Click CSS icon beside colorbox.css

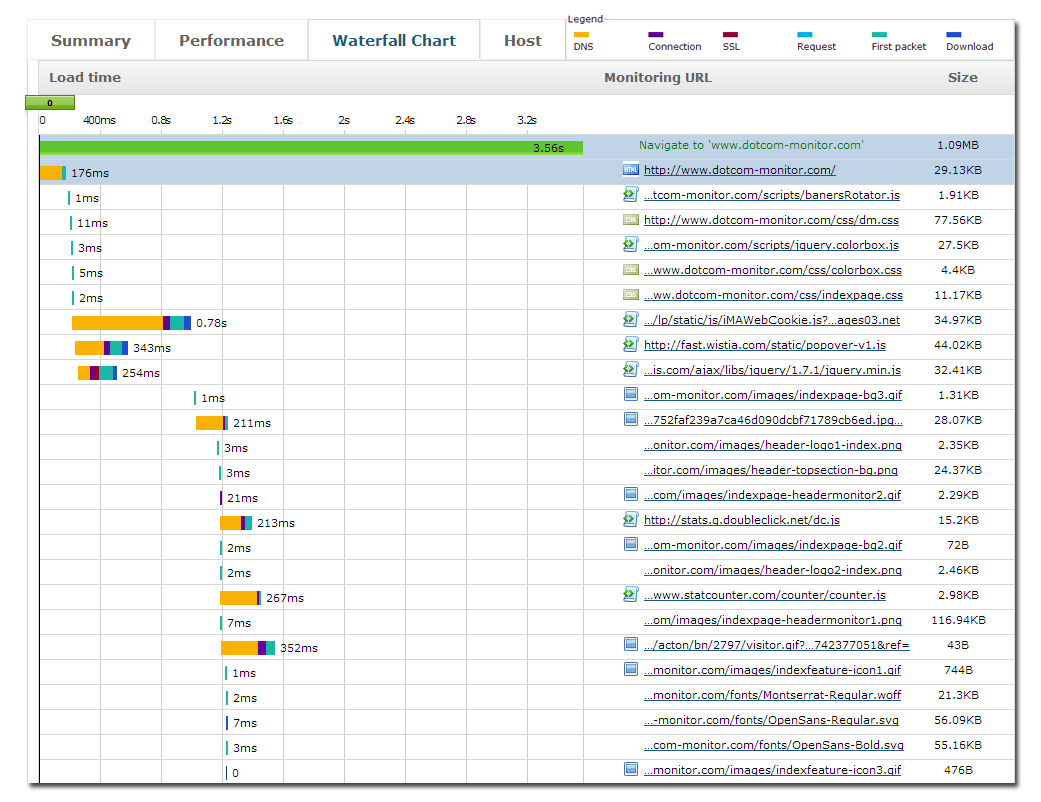point(631,270)
